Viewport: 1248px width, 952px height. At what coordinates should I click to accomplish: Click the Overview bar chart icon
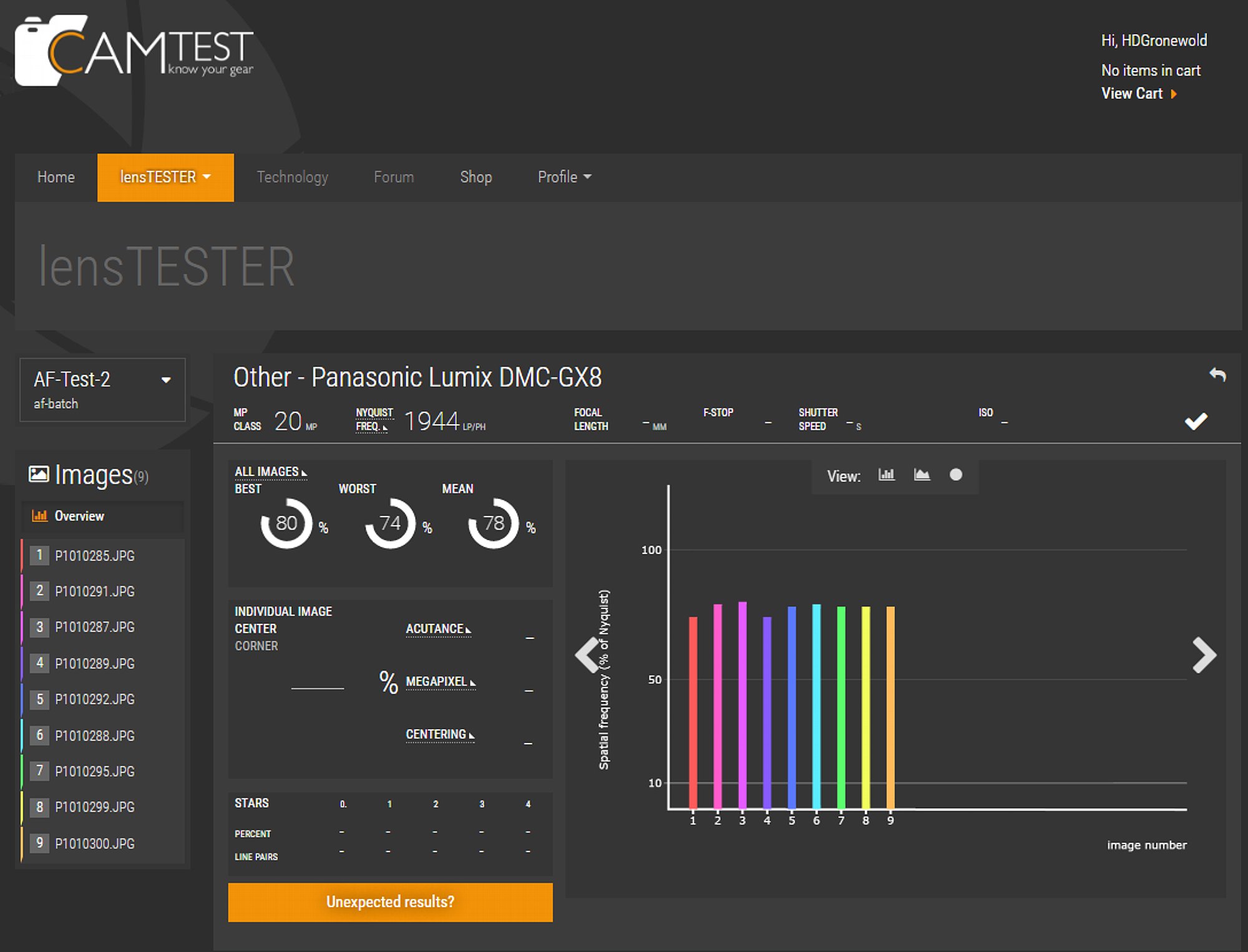coord(40,516)
